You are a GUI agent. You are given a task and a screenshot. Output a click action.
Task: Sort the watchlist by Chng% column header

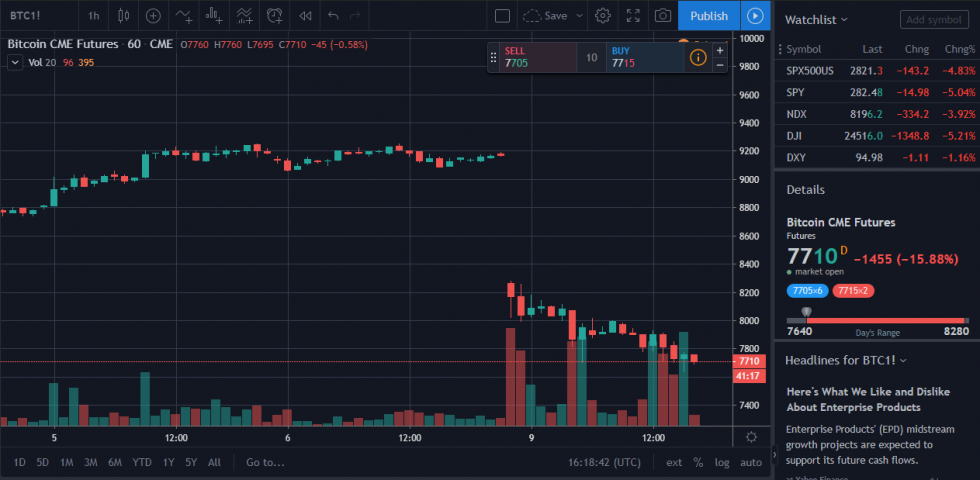pyautogui.click(x=959, y=49)
